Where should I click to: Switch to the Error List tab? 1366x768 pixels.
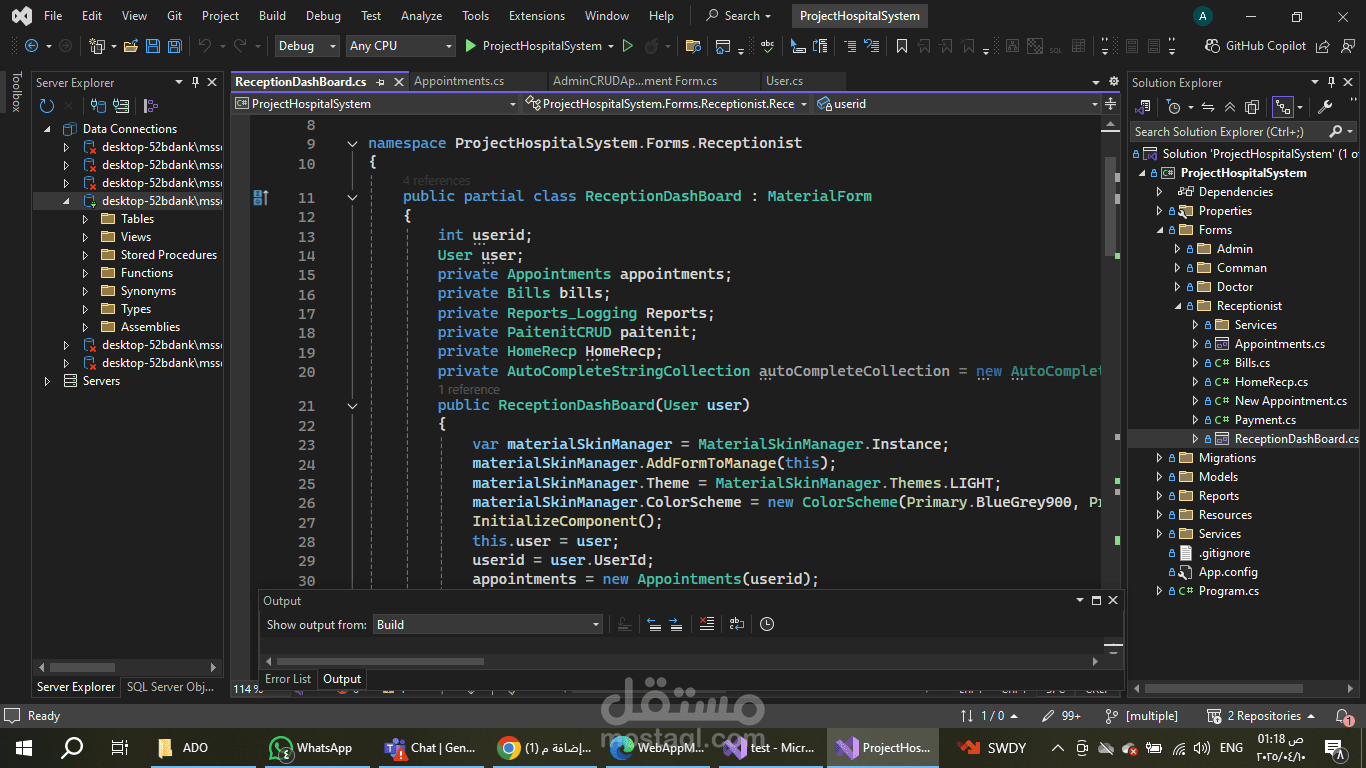click(x=288, y=679)
